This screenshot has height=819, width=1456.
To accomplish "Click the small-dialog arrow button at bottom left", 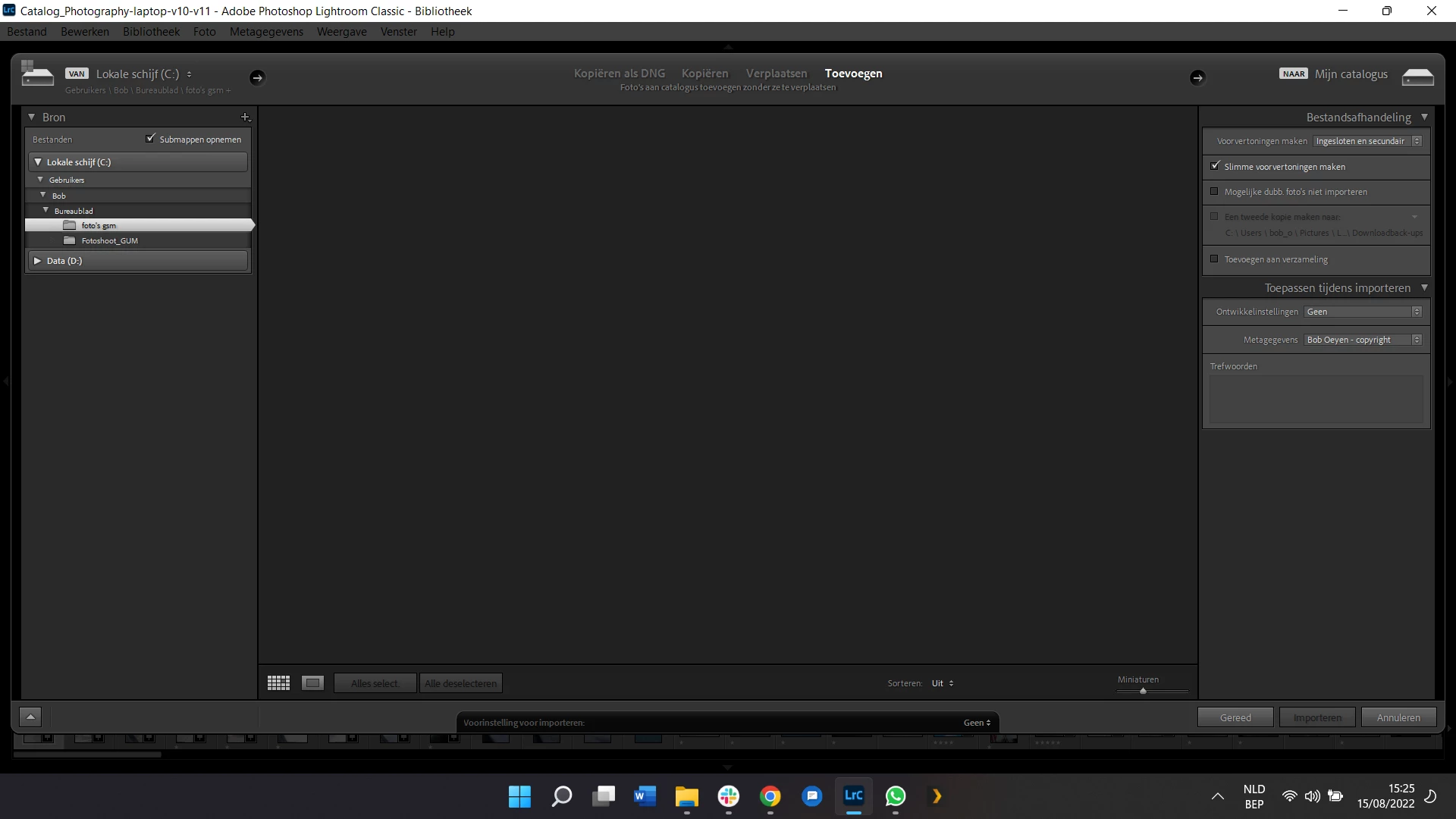I will click(30, 717).
